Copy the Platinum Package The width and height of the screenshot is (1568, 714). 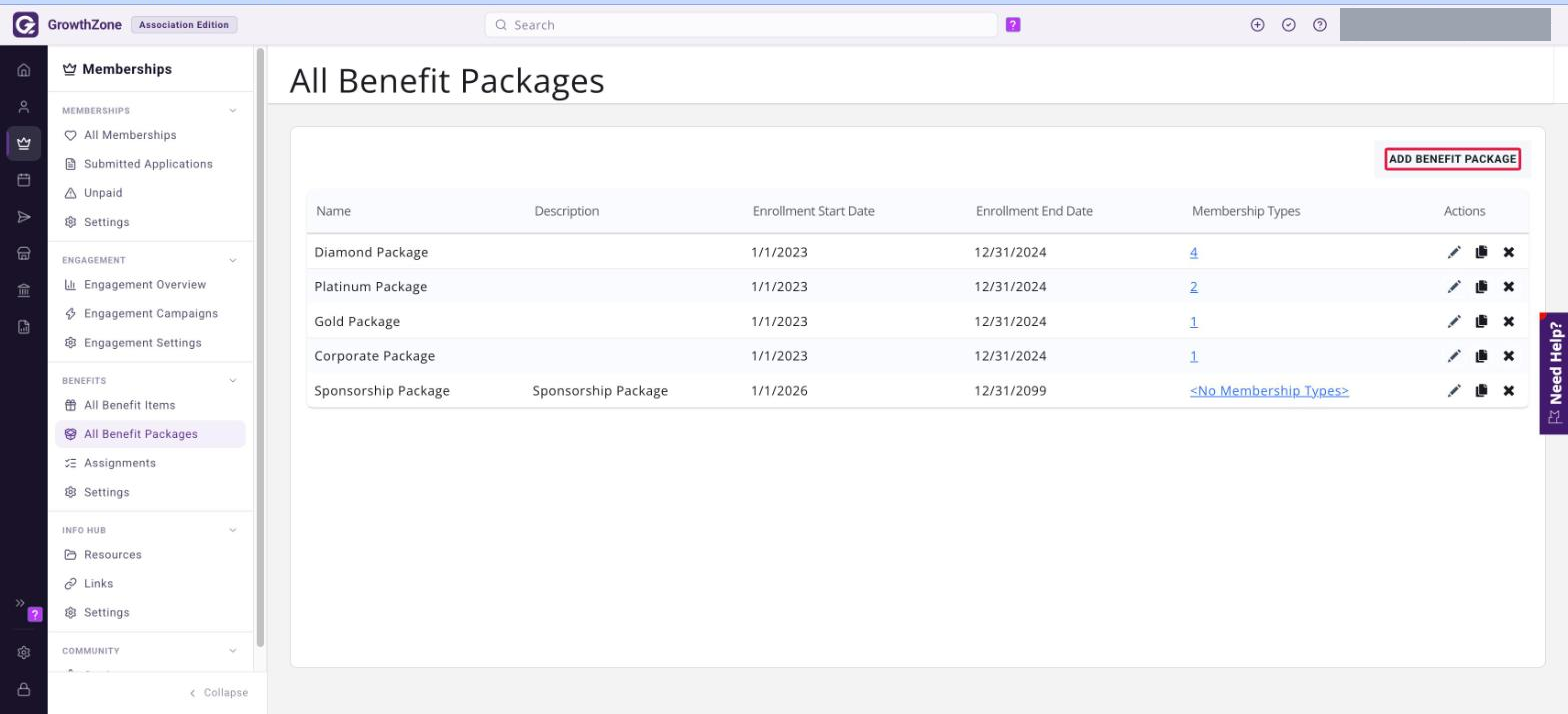point(1481,287)
